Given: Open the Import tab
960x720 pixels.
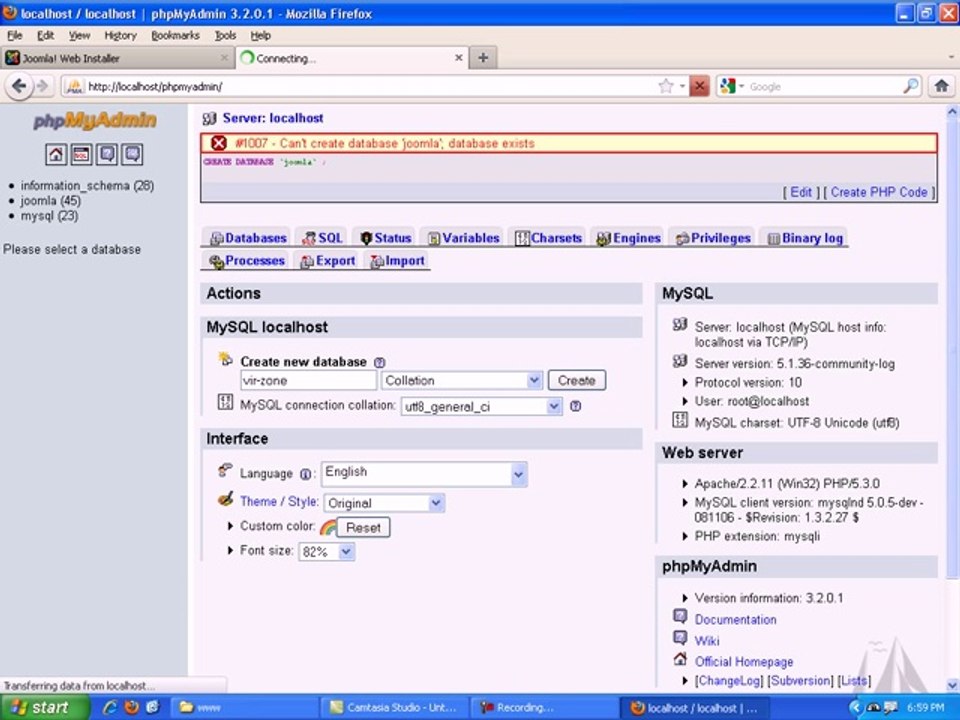Looking at the screenshot, I should click(x=398, y=261).
